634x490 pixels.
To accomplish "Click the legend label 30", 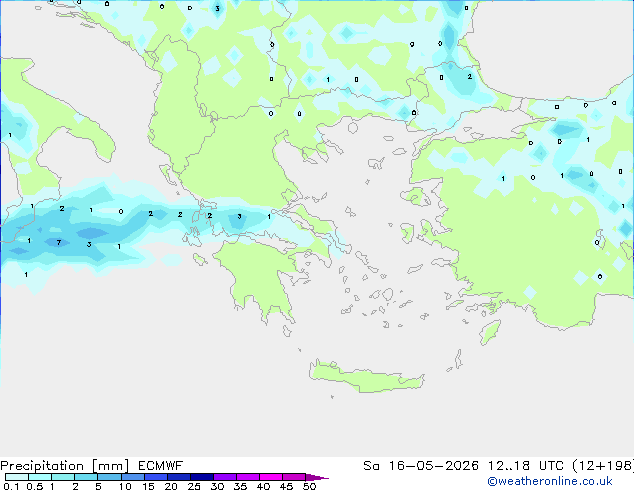I will click(217, 486).
